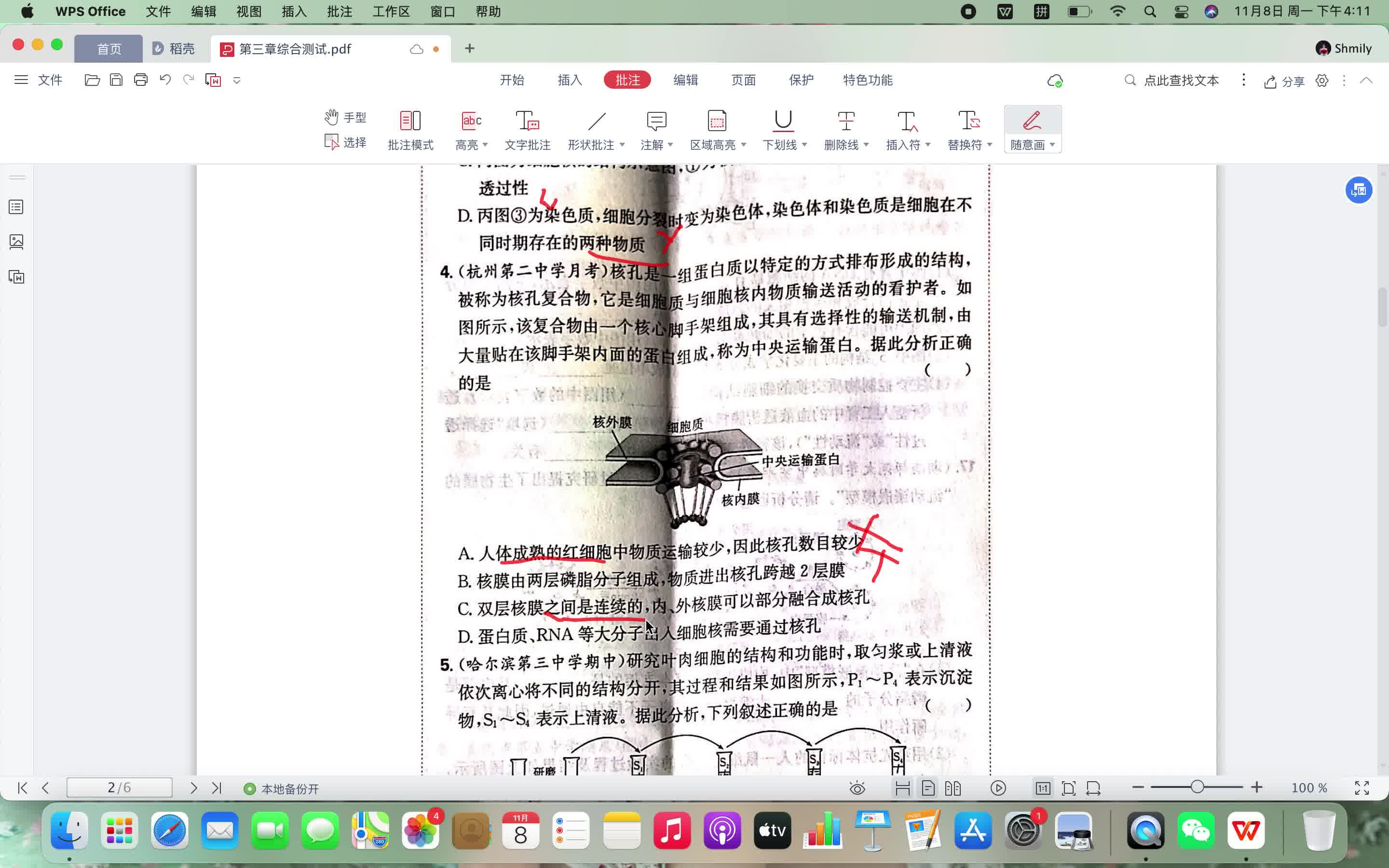The image size is (1389, 868).
Task: Select the Hand (手型) tool
Action: [x=345, y=117]
